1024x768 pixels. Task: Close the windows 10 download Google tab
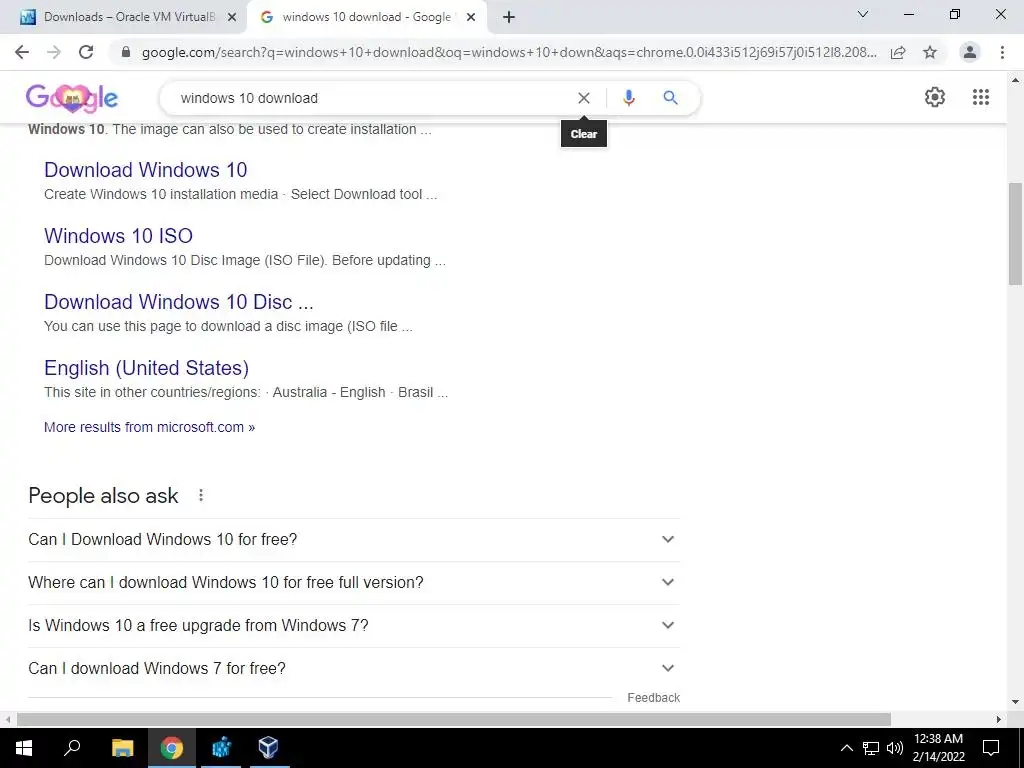(471, 18)
